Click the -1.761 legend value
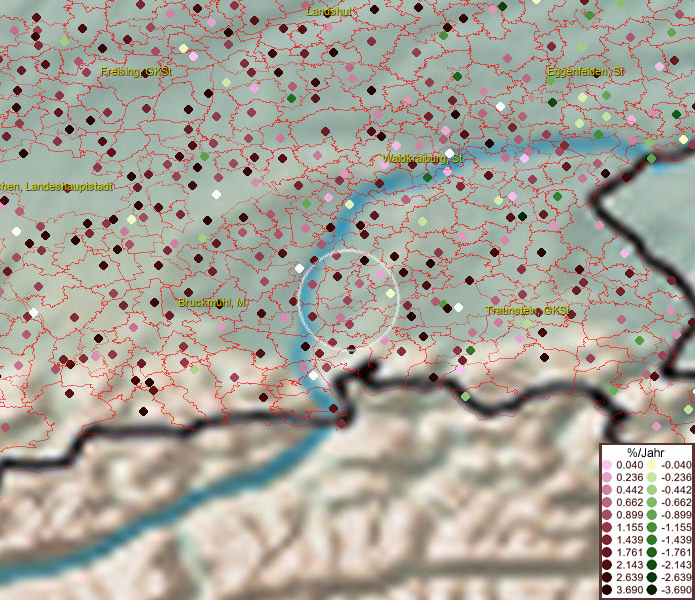 676,552
